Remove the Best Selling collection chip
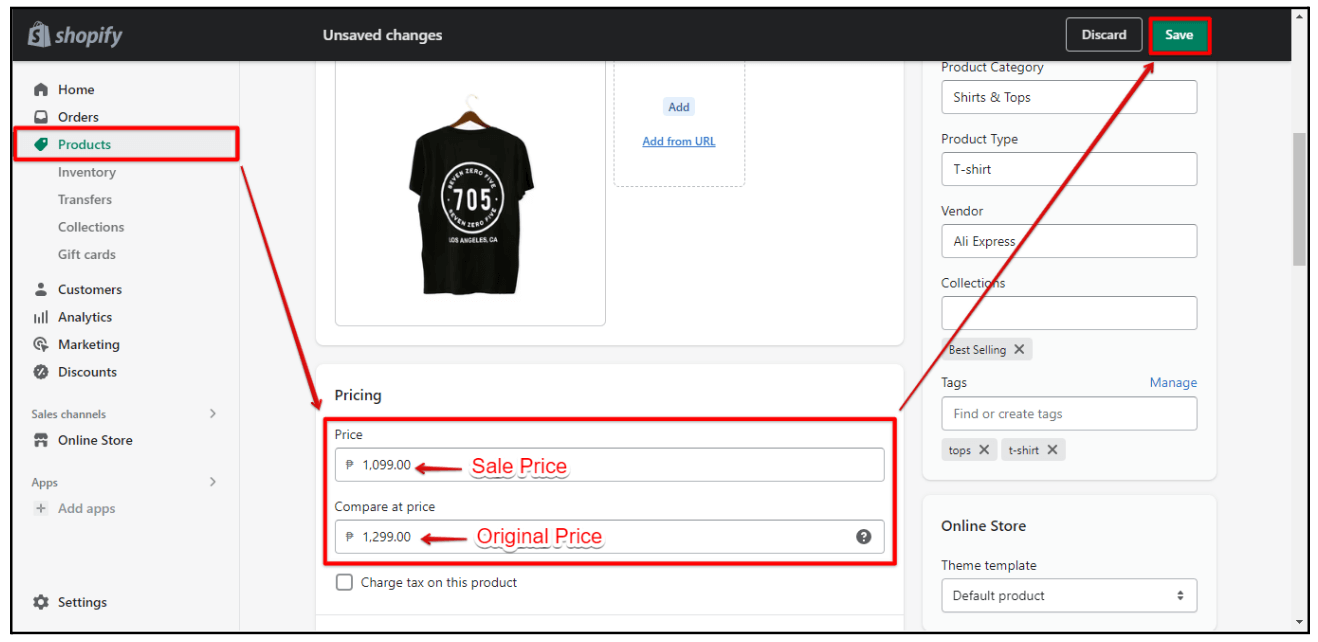Screen dimensions: 1318x642 1019,350
